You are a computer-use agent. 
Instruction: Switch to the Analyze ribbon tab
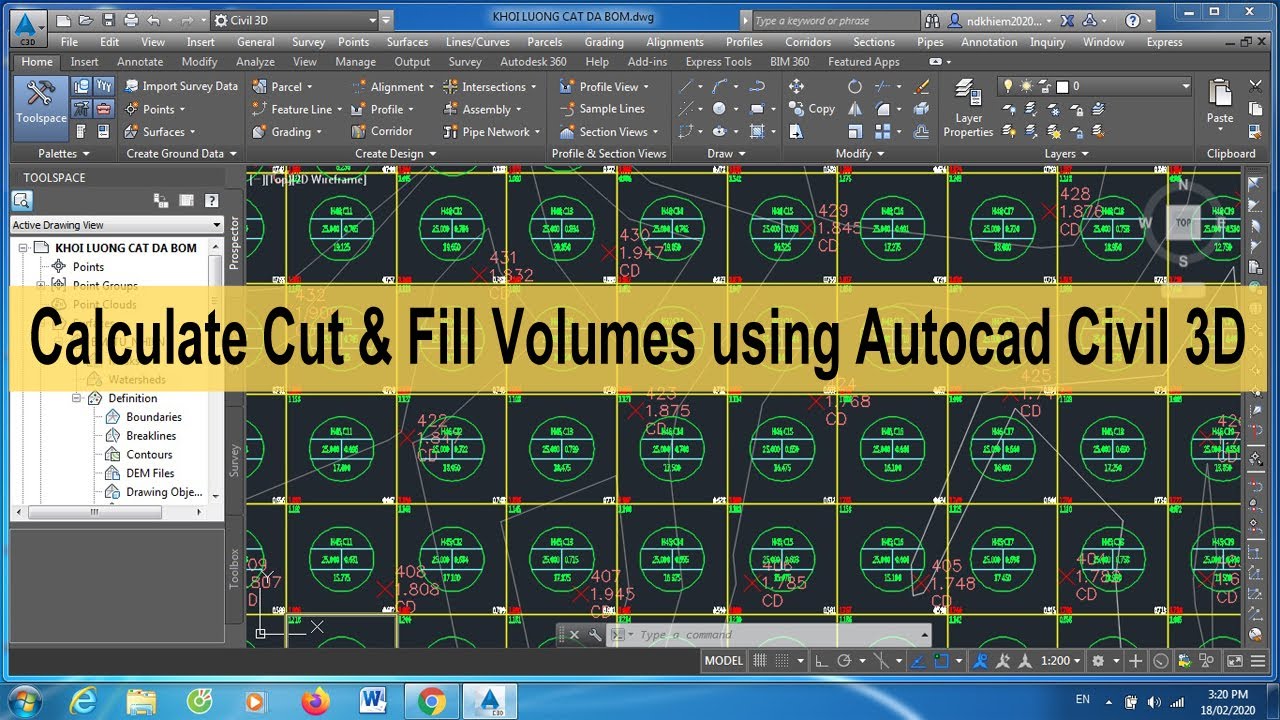(x=255, y=62)
